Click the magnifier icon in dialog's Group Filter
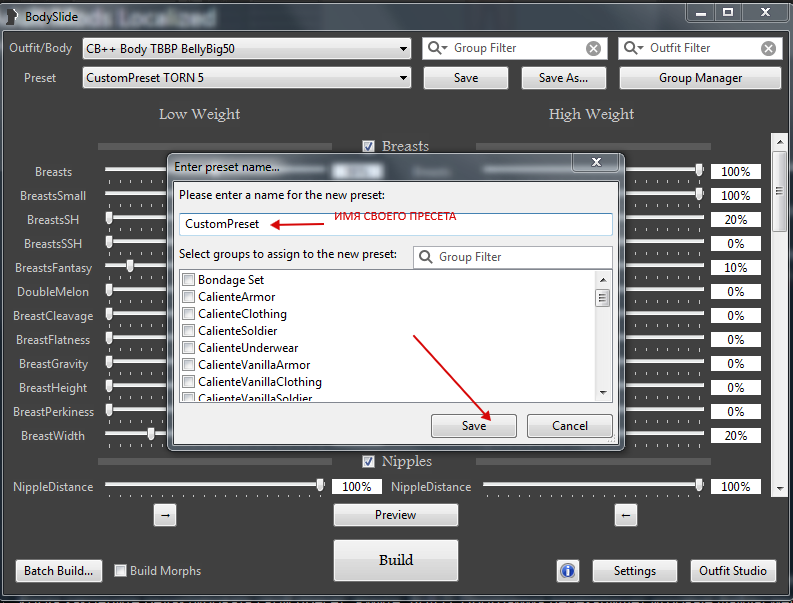 (427, 257)
